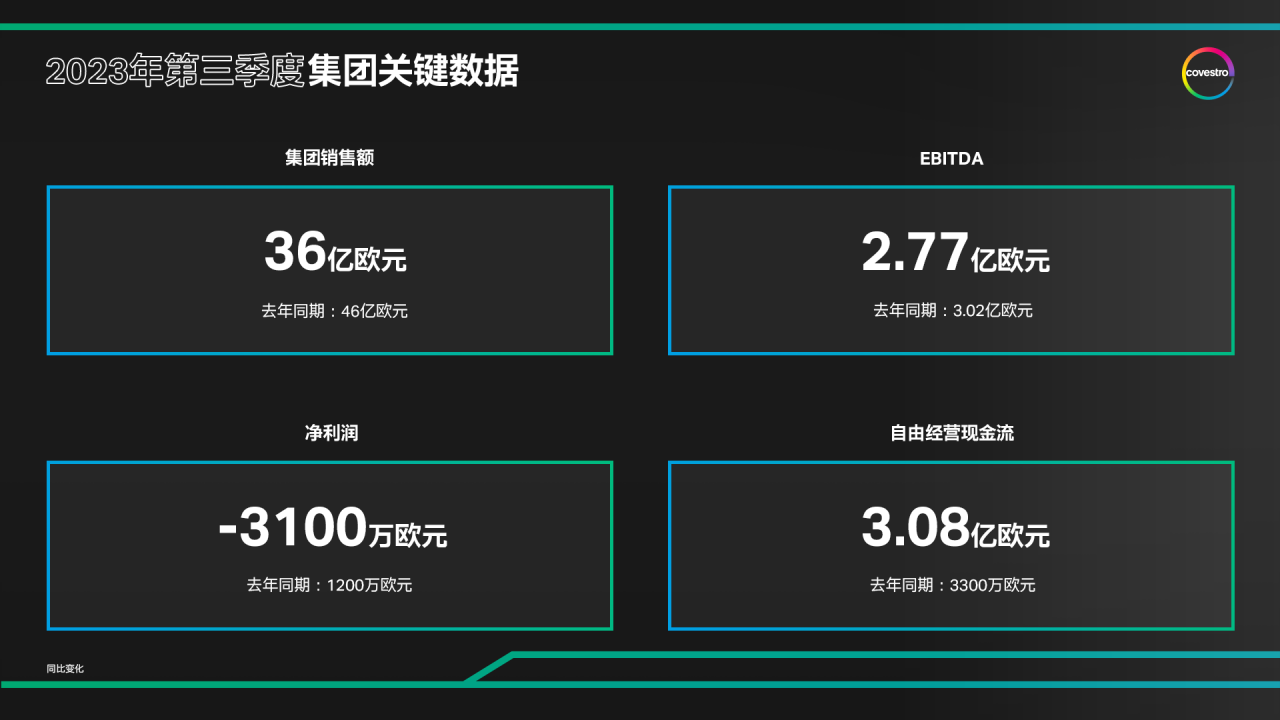Select the text 去年同期：46亿欧元
The height and width of the screenshot is (720, 1280).
[334, 311]
